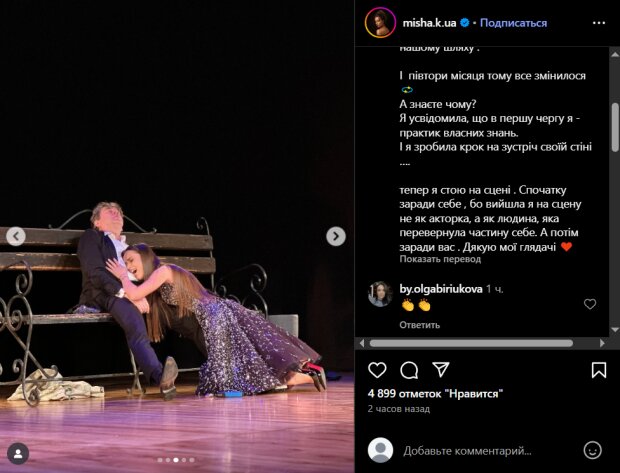This screenshot has width=620, height=473.
Task: Open misha.k.ua profile username link
Action: coord(429,23)
